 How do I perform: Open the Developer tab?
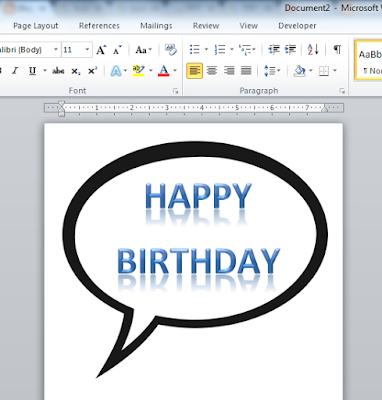(x=297, y=26)
